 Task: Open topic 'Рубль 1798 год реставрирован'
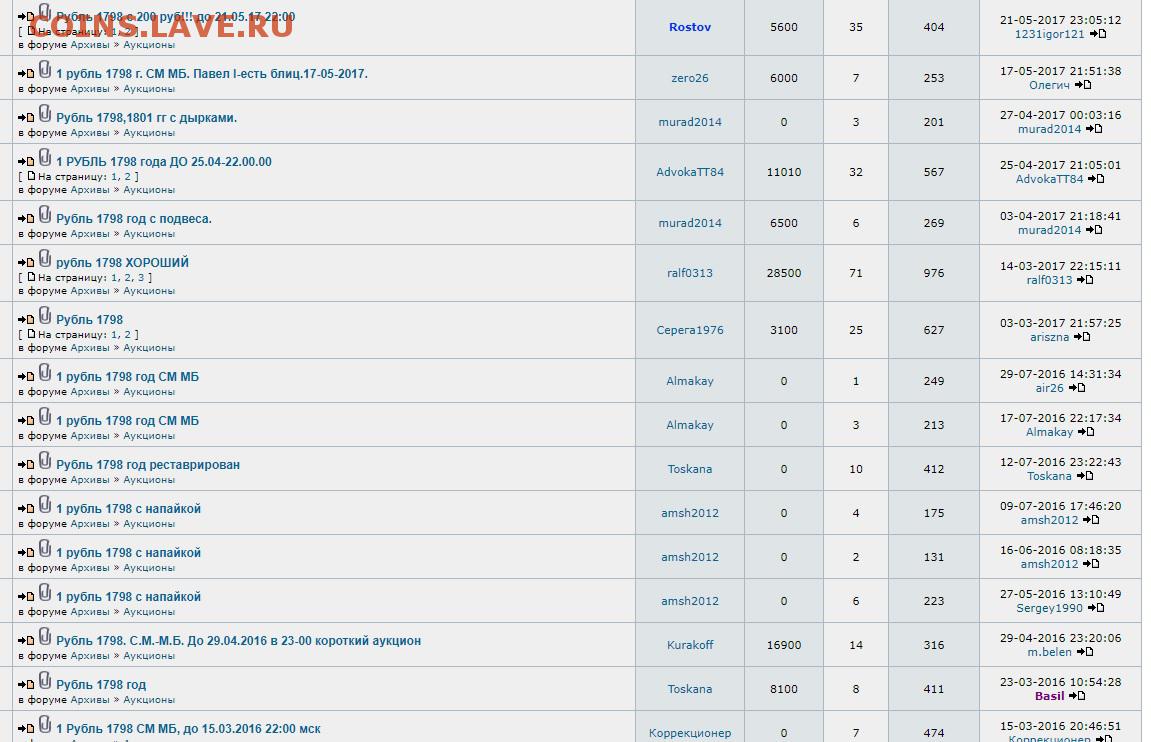pyautogui.click(x=148, y=465)
